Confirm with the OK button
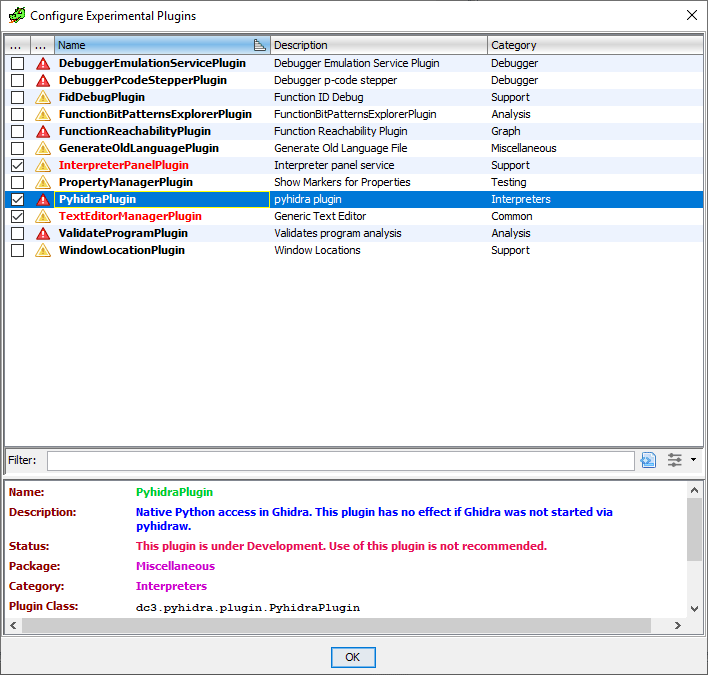This screenshot has height=675, width=708. [353, 657]
